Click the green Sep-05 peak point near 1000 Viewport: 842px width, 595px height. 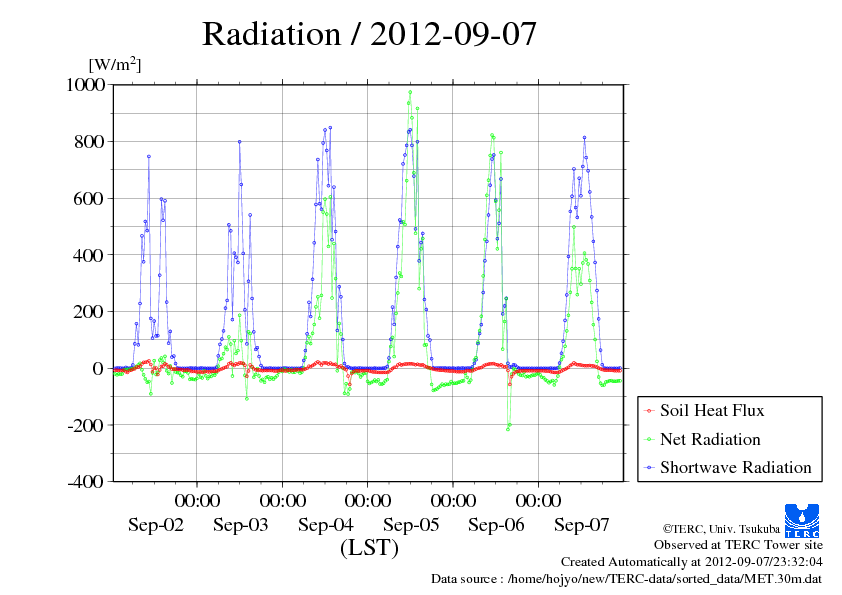coord(410,92)
